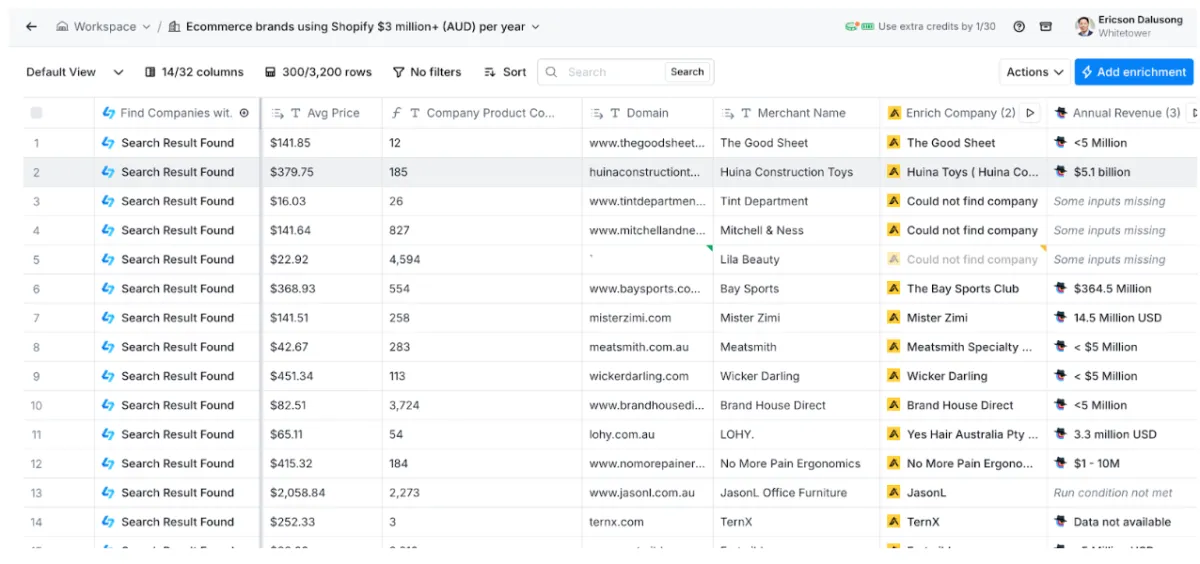This screenshot has height=564, width=1200.
Task: Open the No filters menu
Action: point(427,72)
